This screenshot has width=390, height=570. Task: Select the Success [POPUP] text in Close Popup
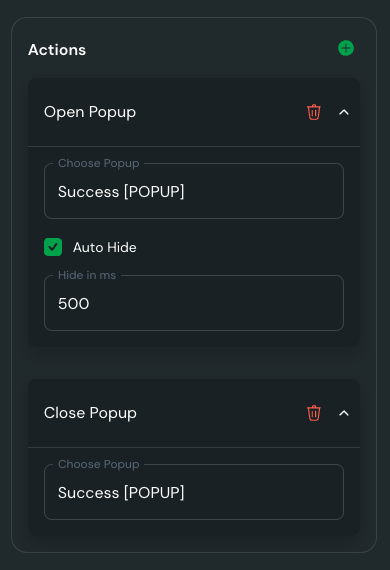tap(121, 493)
